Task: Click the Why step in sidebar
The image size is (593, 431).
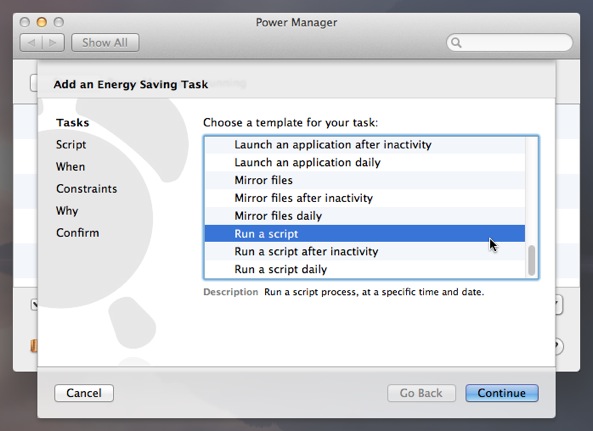Action: (x=67, y=211)
